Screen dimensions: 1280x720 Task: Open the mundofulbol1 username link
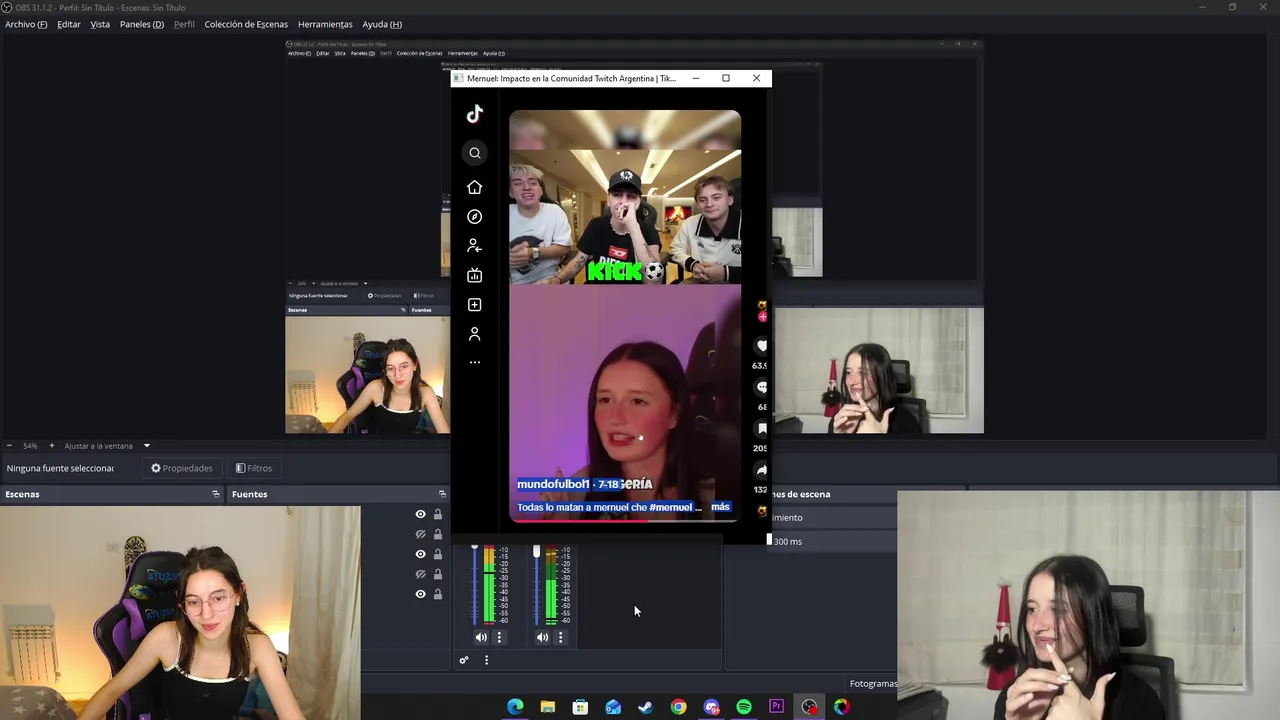pos(553,484)
